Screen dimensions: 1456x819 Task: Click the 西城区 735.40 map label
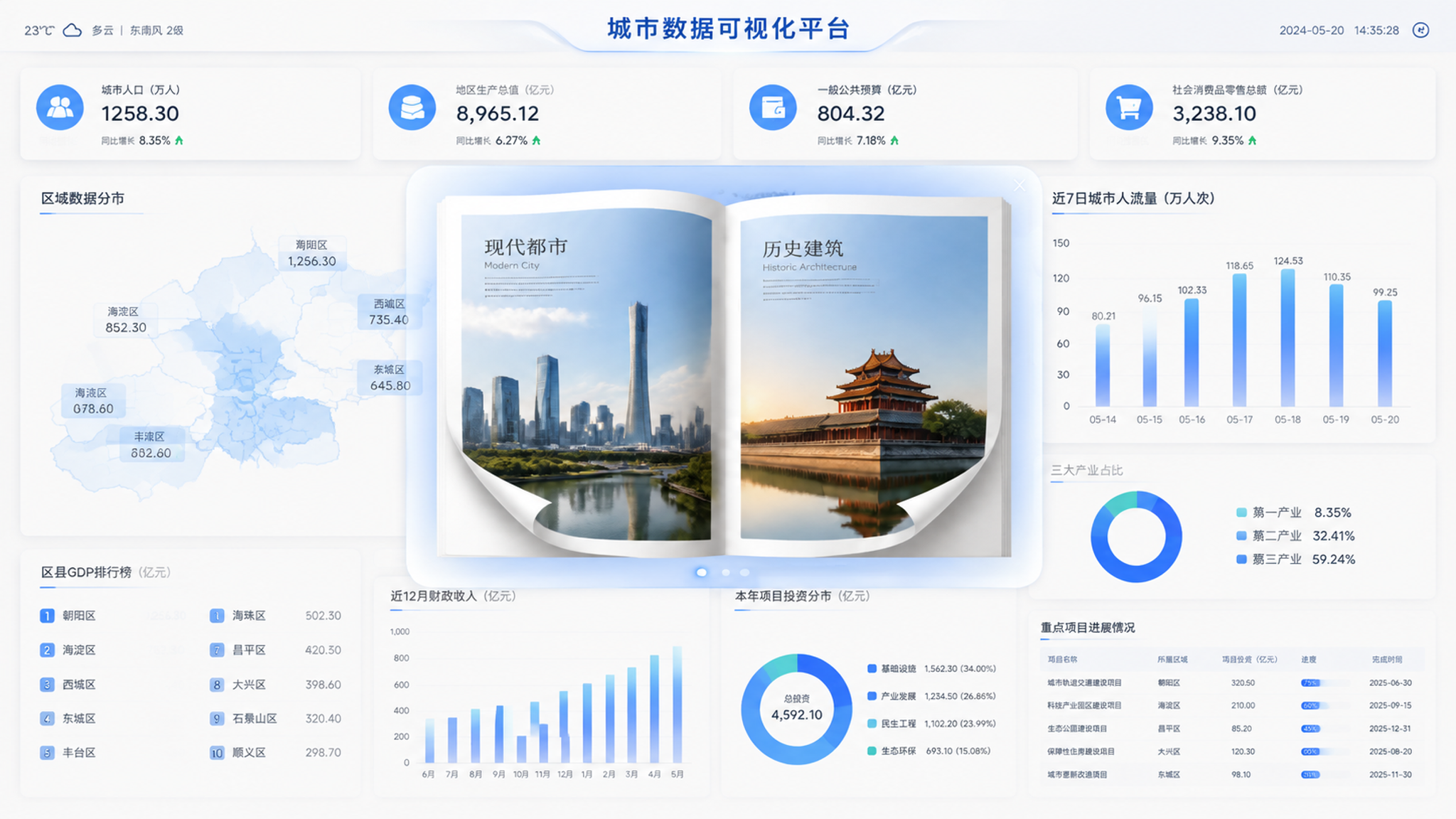(389, 312)
